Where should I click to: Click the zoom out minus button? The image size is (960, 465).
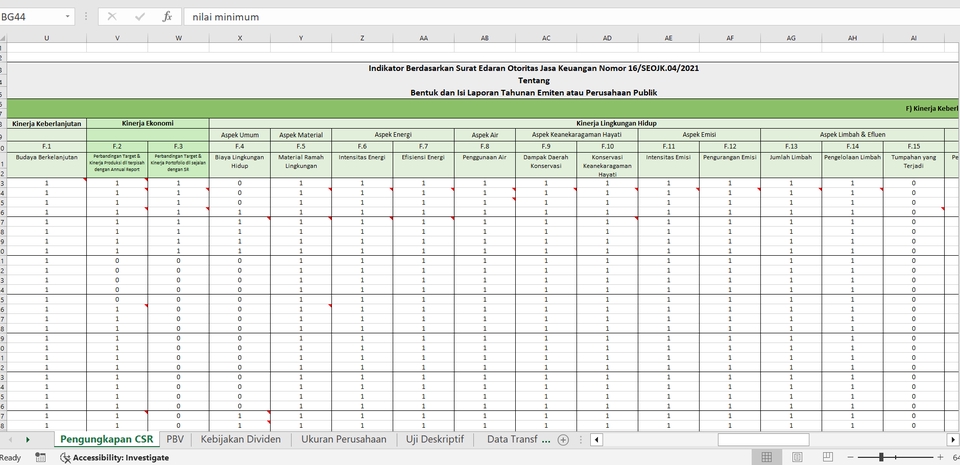tap(850, 457)
